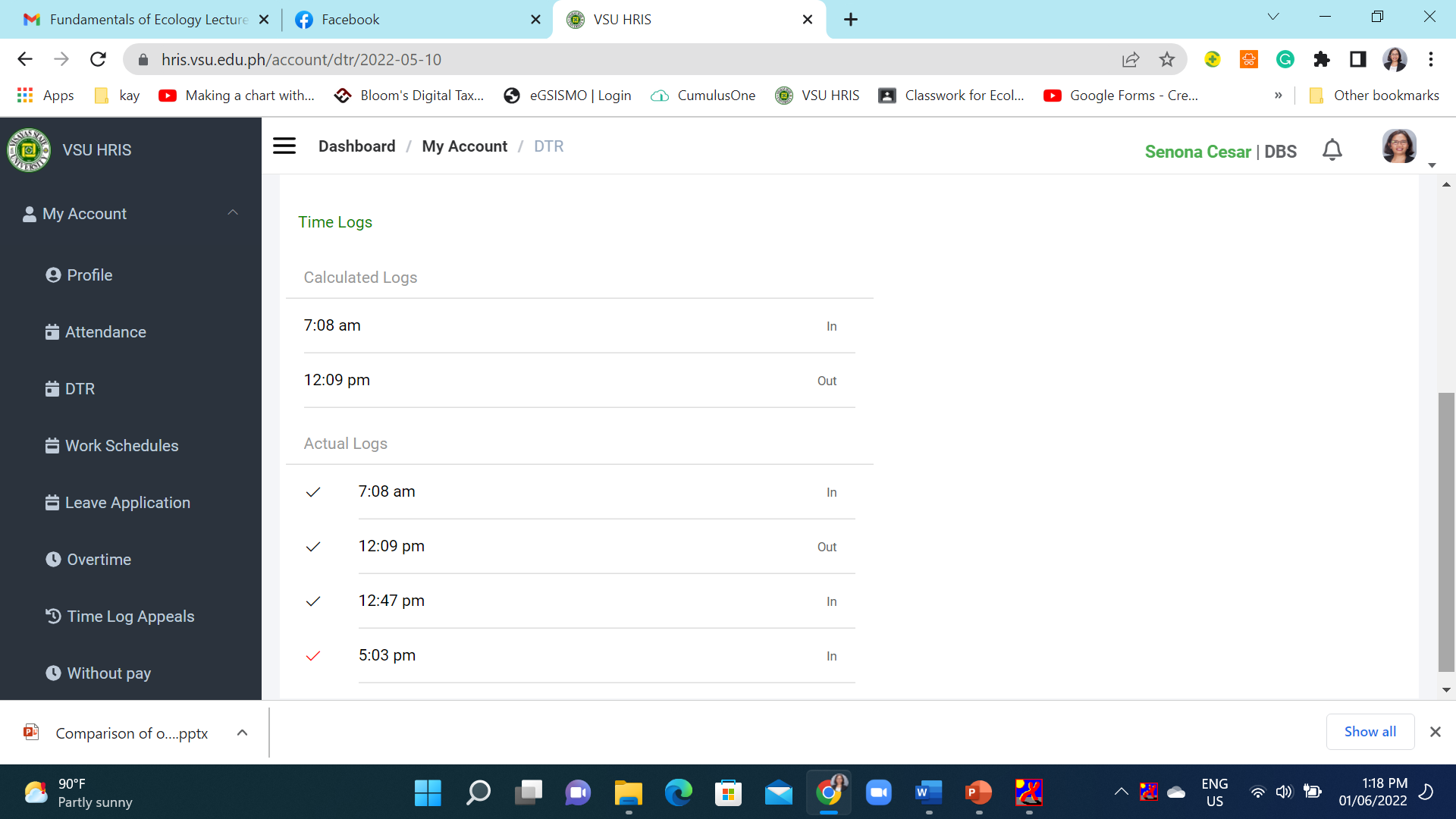
Task: Click the Dashboard breadcrumb link
Action: click(356, 146)
